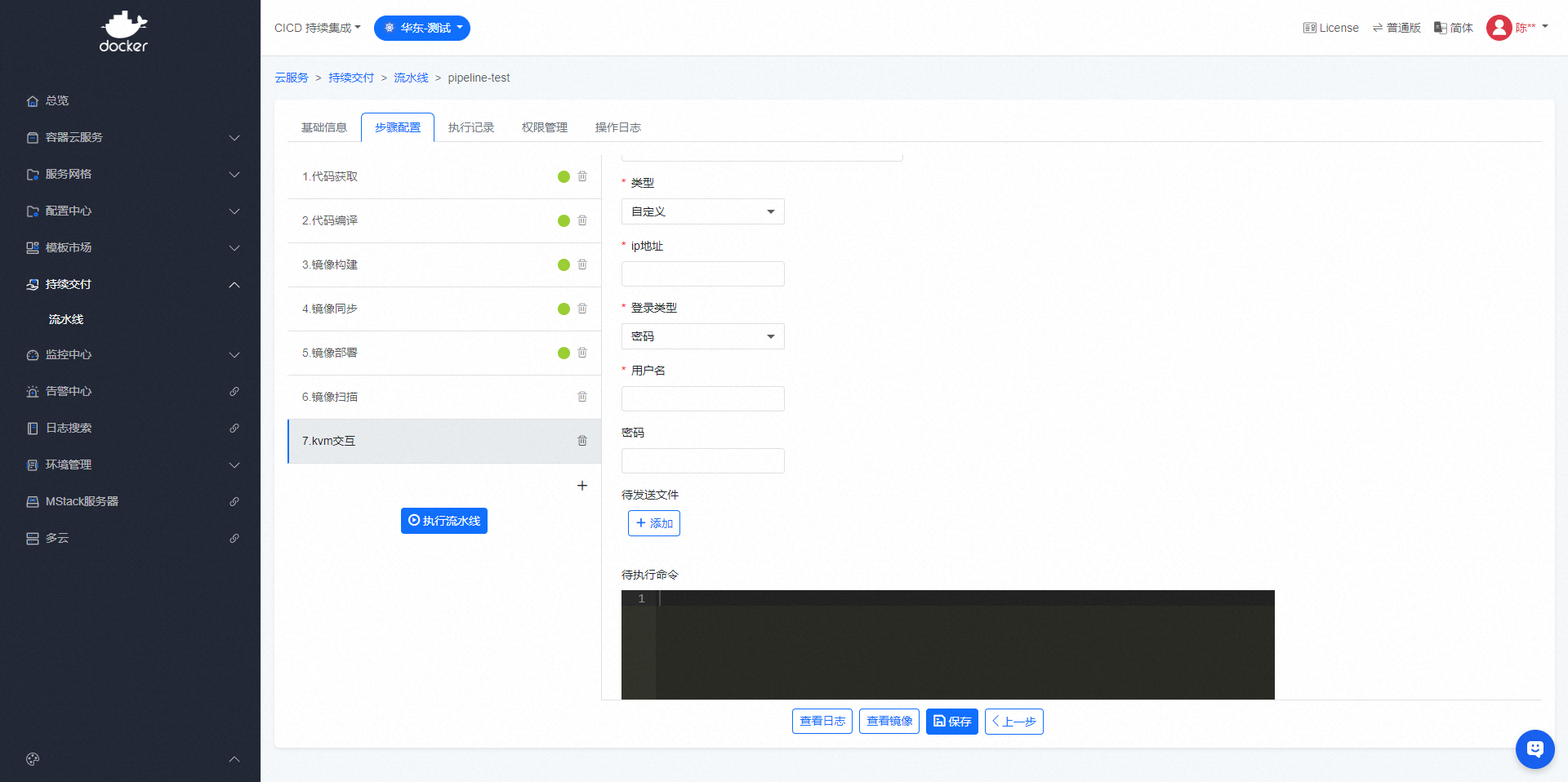Open the 登录类型 dropdown showing 密码
Screen dimensions: 1568x782
click(702, 336)
